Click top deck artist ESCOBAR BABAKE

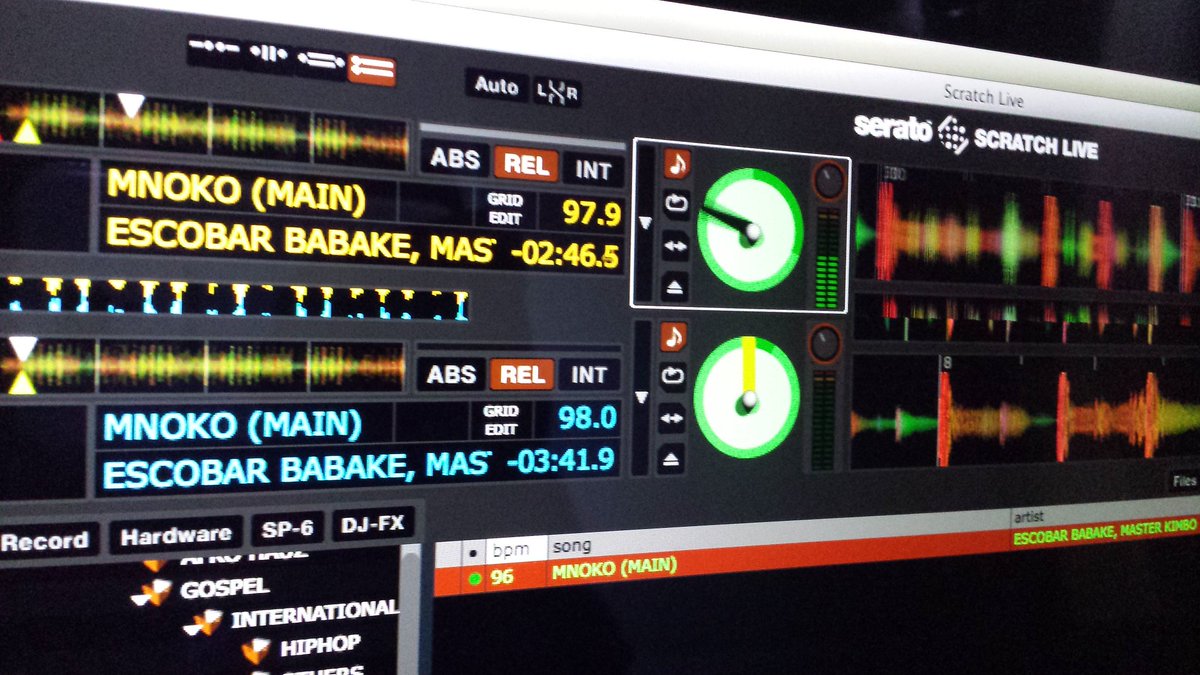(x=300, y=243)
